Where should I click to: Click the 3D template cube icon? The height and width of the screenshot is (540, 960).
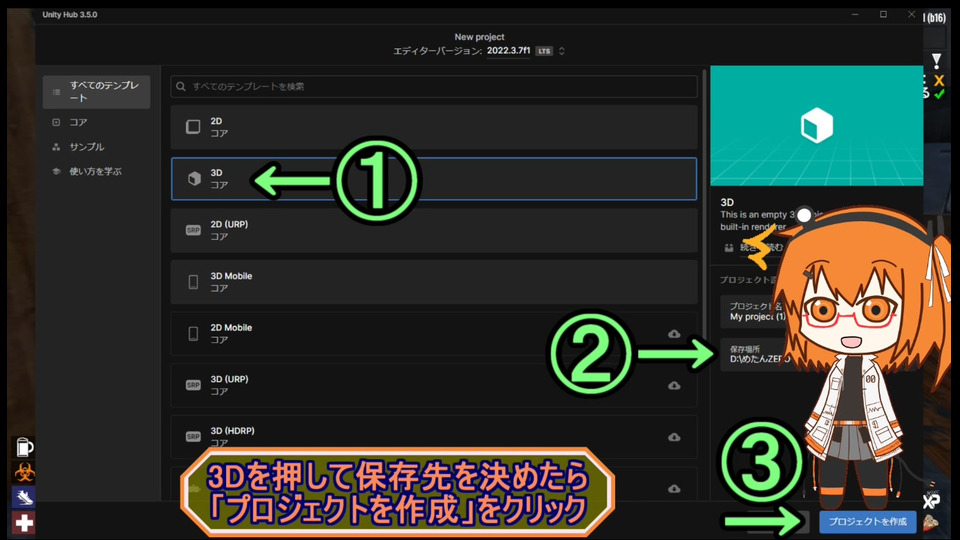194,179
